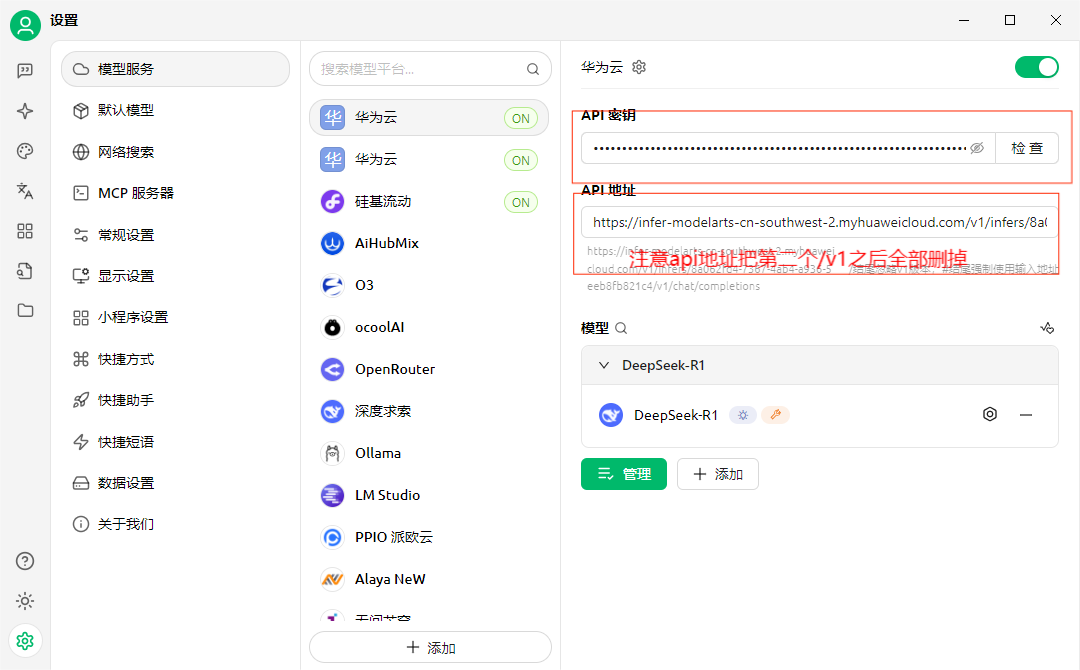Select the 硅基流动 provider
Image resolution: width=1080 pixels, height=670 pixels.
click(429, 201)
